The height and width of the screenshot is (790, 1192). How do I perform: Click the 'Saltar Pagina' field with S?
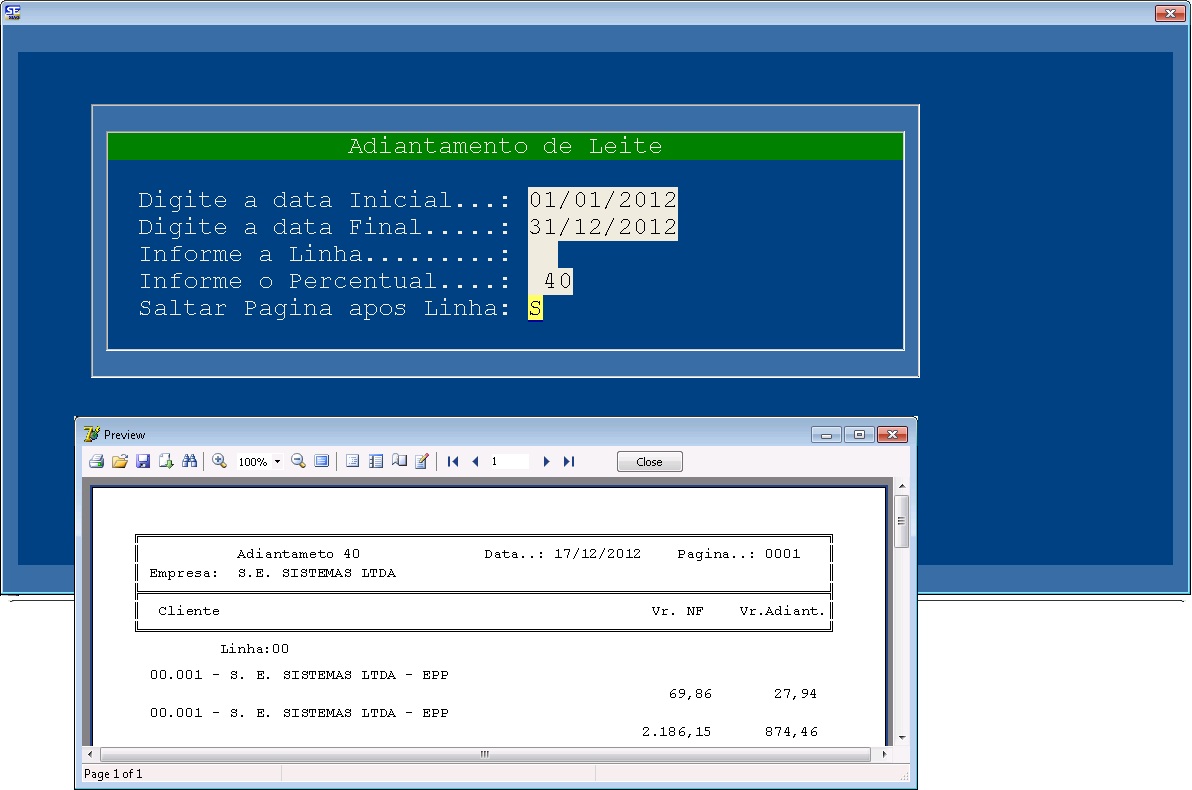coord(535,308)
